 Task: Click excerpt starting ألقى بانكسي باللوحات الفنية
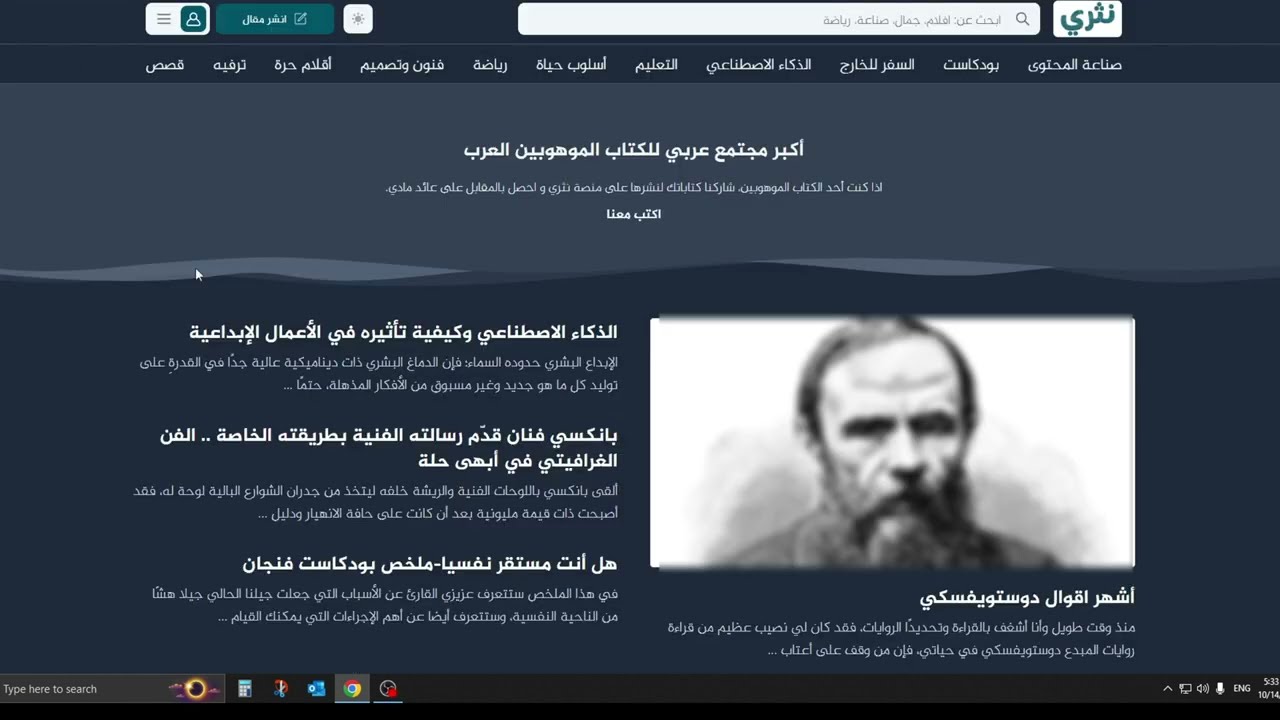pyautogui.click(x=376, y=502)
